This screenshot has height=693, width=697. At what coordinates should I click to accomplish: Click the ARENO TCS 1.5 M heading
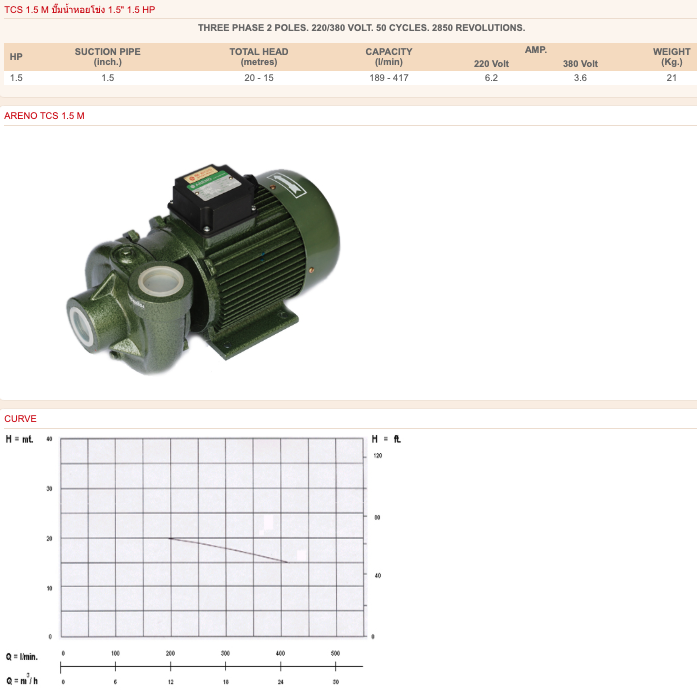pos(44,116)
